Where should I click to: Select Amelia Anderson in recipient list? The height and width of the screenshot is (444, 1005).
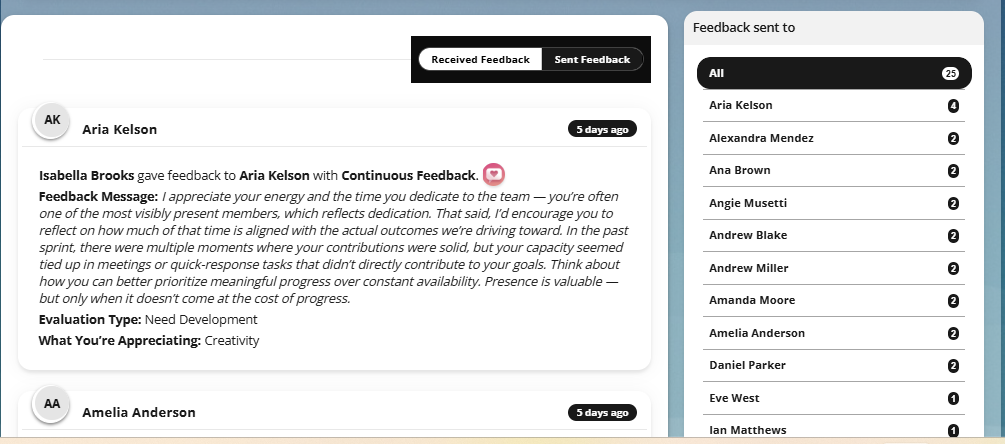click(x=834, y=333)
